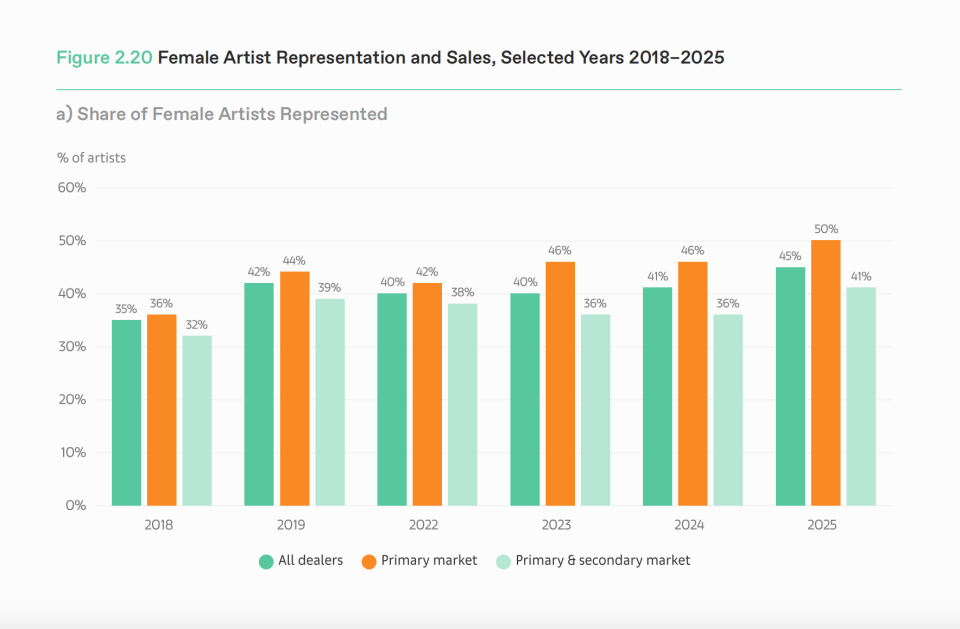
Task: Toggle the All dealers legend label
Action: (x=310, y=560)
